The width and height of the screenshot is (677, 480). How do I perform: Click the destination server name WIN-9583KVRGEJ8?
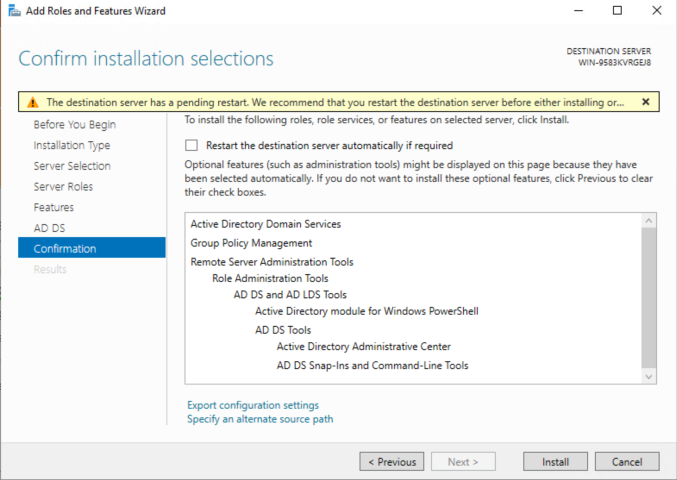(x=614, y=63)
